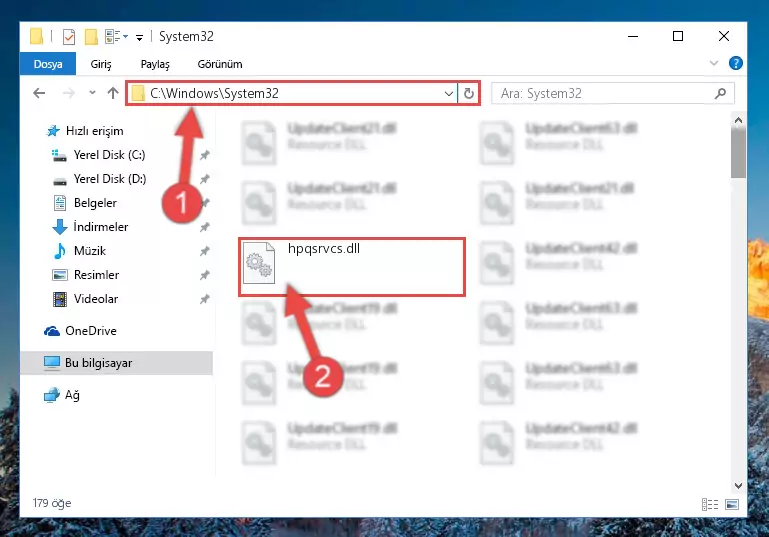Click pin icon next to Resimler
Viewport: 769px width, 537px height.
(x=205, y=275)
